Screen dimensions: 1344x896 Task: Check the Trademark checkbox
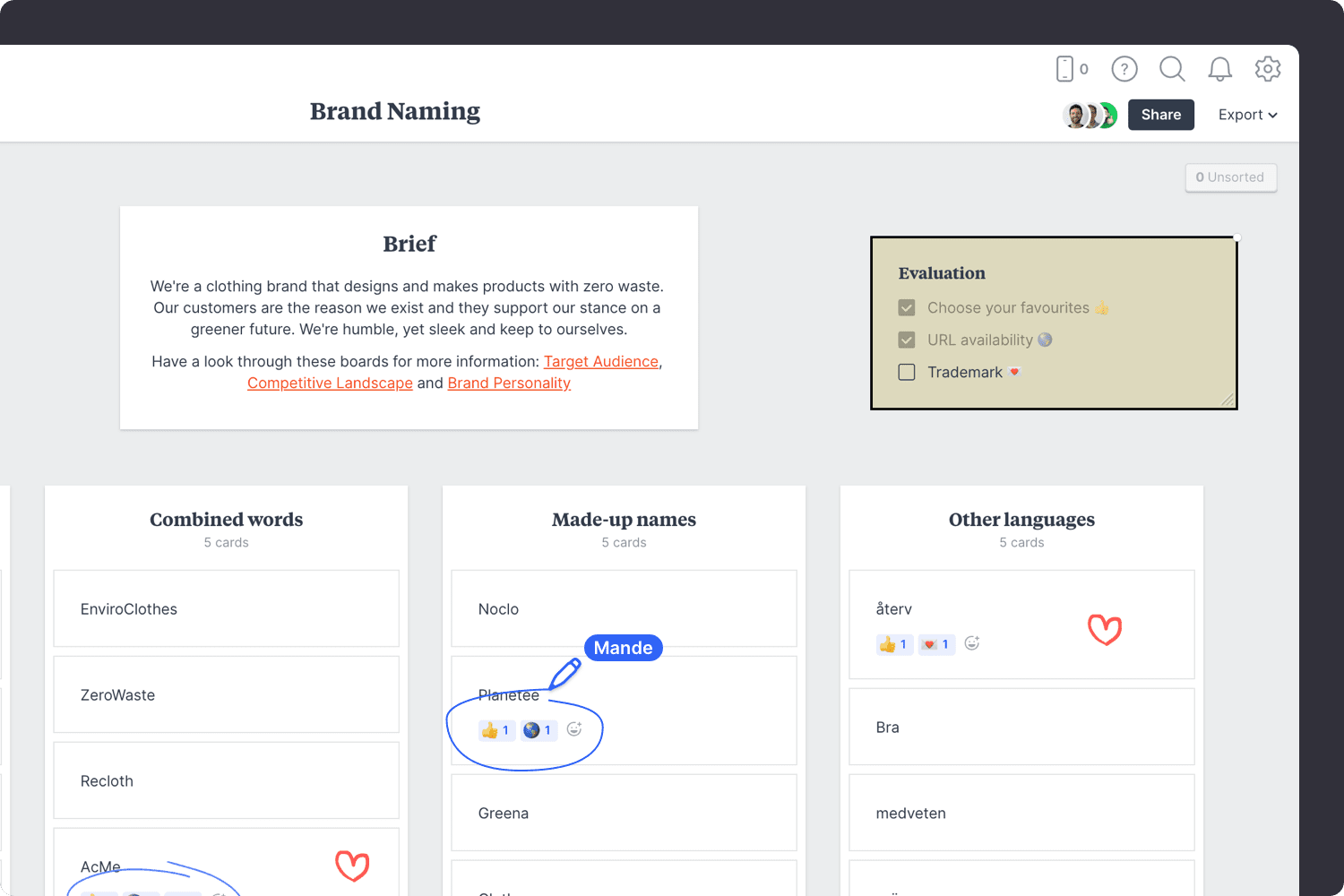pyautogui.click(x=907, y=373)
